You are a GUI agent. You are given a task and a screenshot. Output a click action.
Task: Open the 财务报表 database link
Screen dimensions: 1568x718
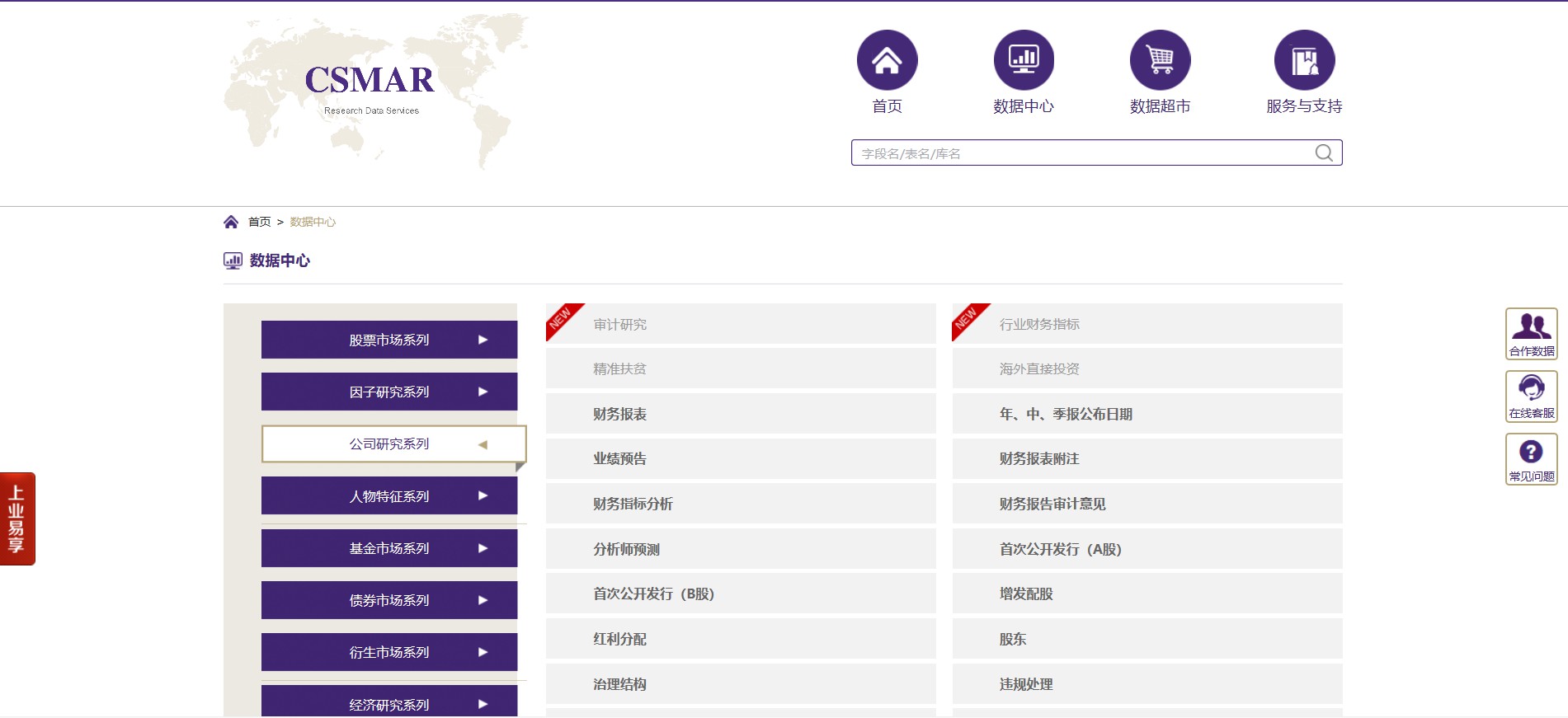(619, 414)
